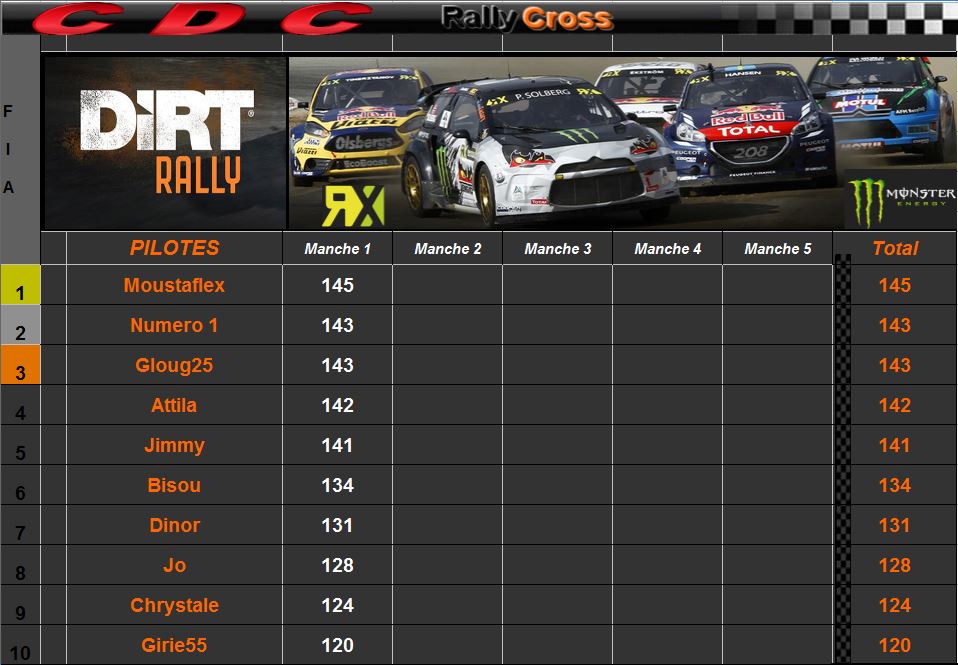This screenshot has height=665, width=958.
Task: Select Jo's Manche 1 score 128
Action: pos(337,565)
